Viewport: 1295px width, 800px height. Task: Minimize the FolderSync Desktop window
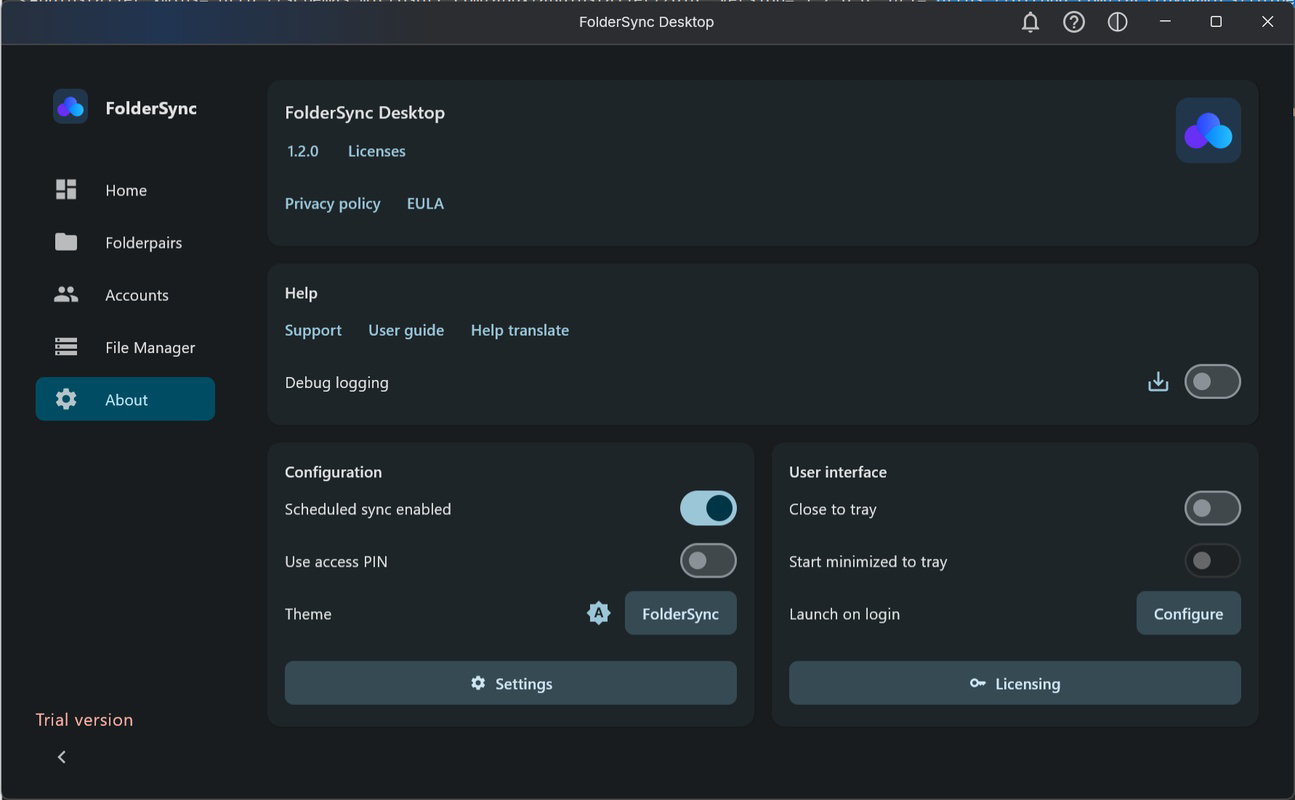1165,22
